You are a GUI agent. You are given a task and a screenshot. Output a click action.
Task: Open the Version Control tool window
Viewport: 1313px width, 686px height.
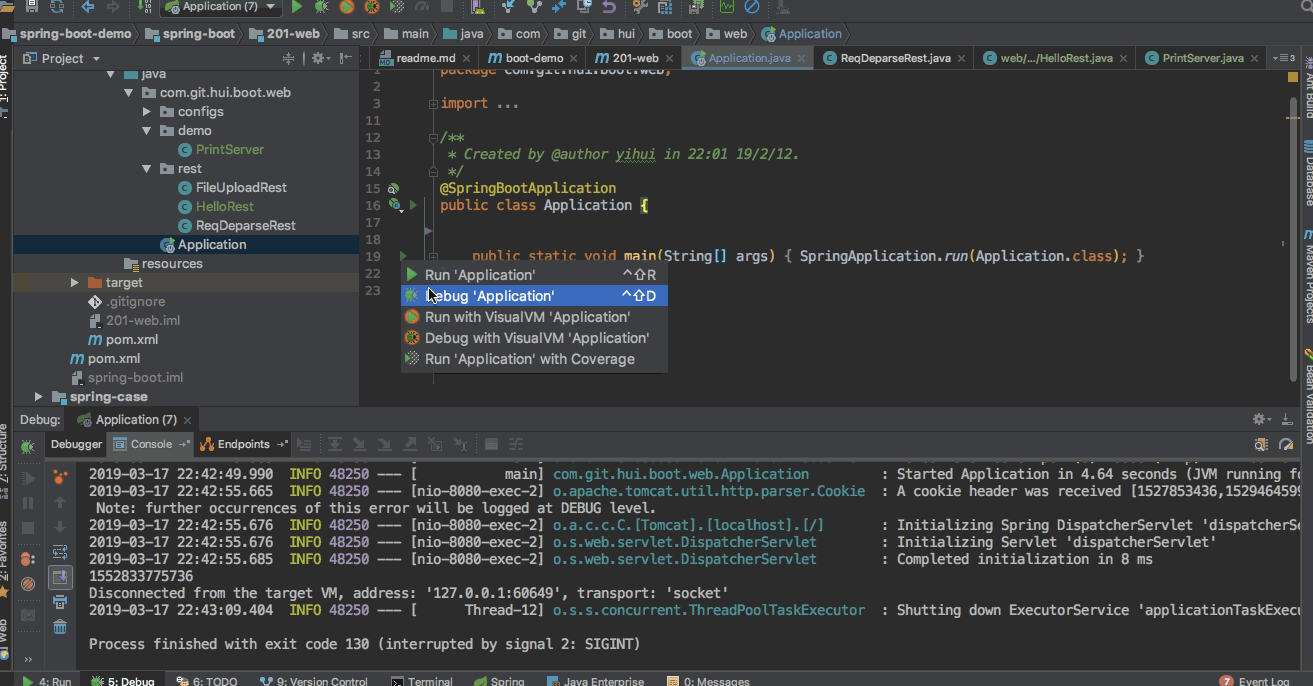click(x=314, y=681)
